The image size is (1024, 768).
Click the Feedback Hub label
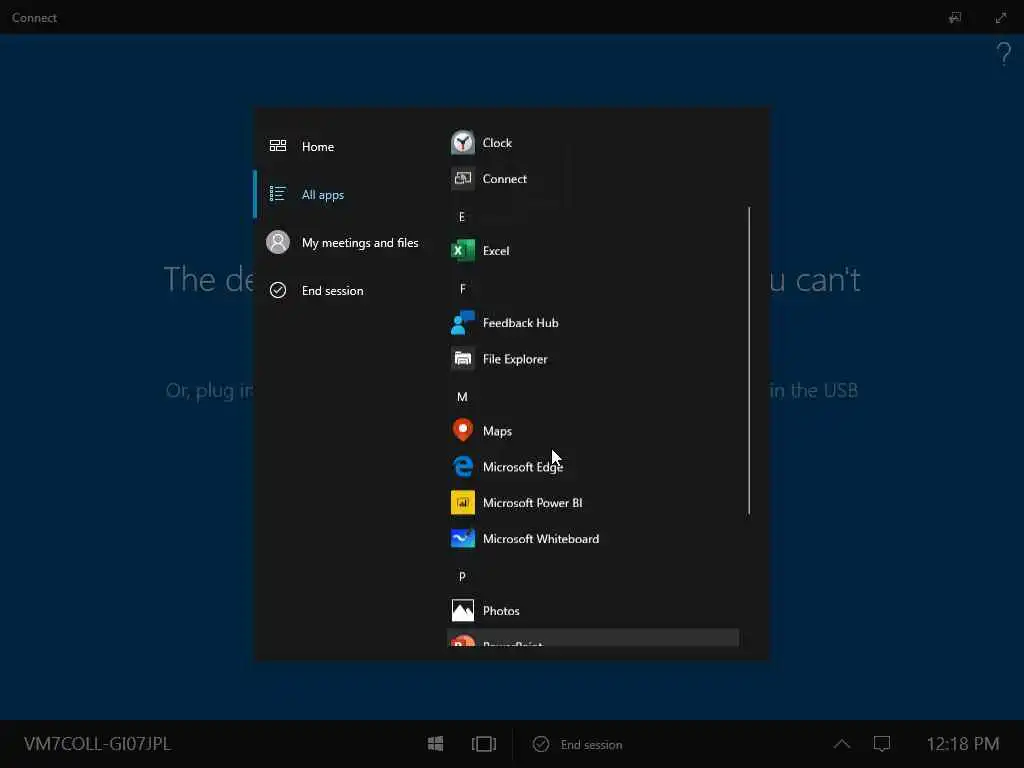pos(520,323)
